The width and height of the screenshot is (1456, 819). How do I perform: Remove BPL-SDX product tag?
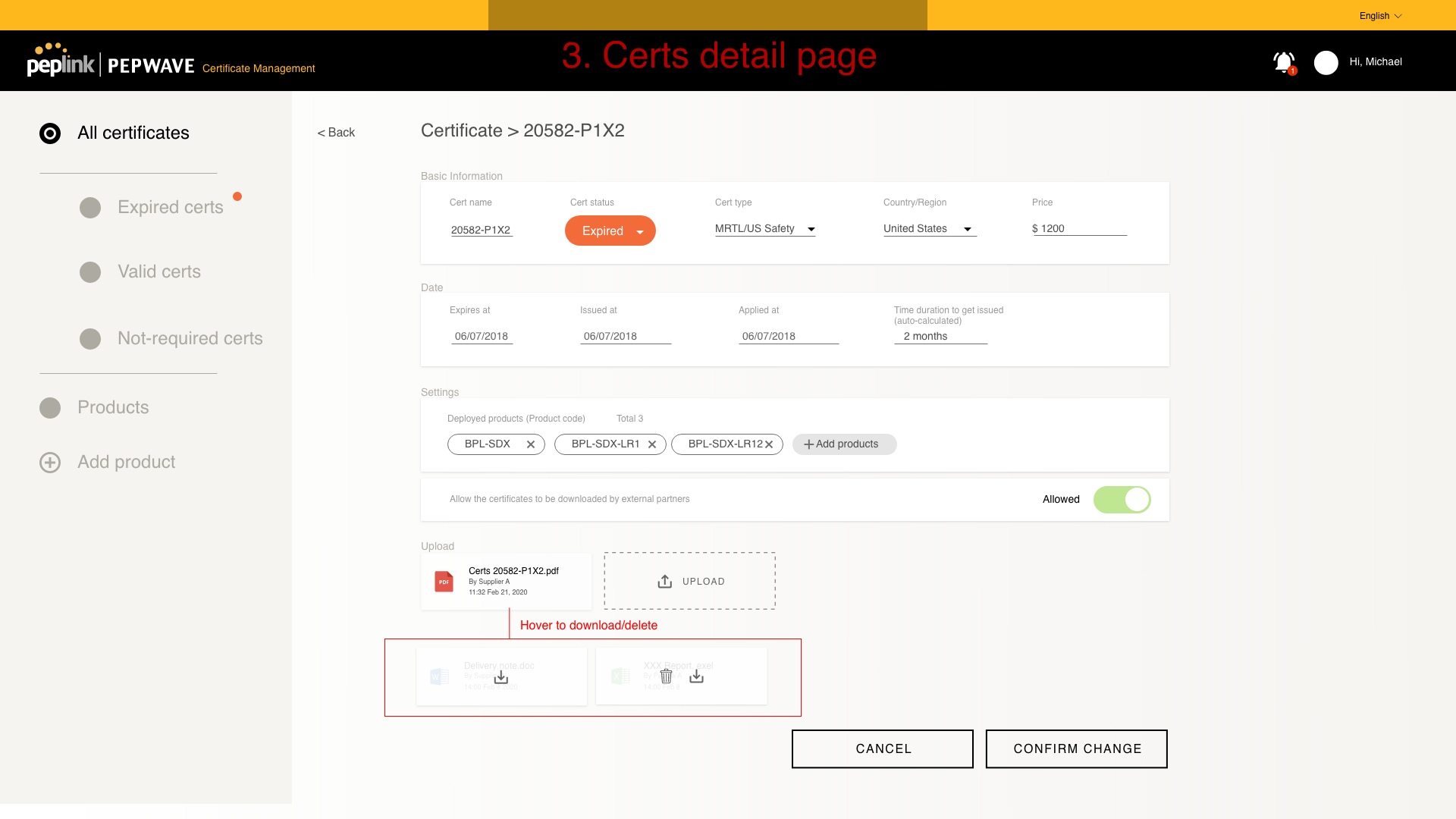[531, 444]
